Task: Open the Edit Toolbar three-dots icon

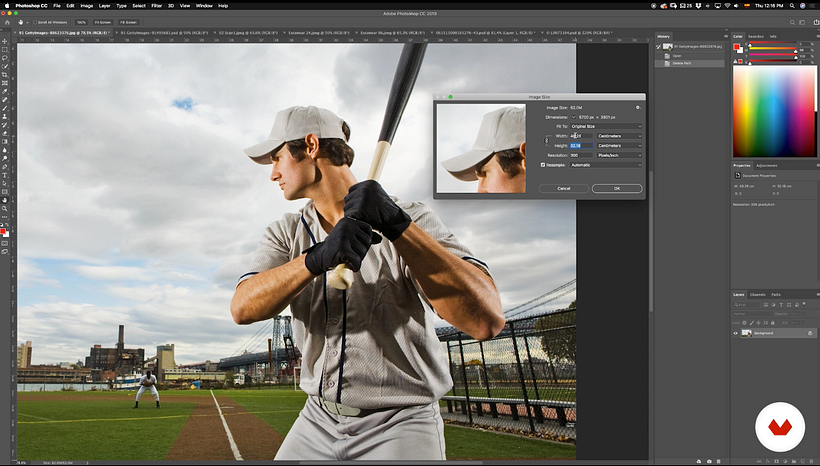Action: click(5, 217)
